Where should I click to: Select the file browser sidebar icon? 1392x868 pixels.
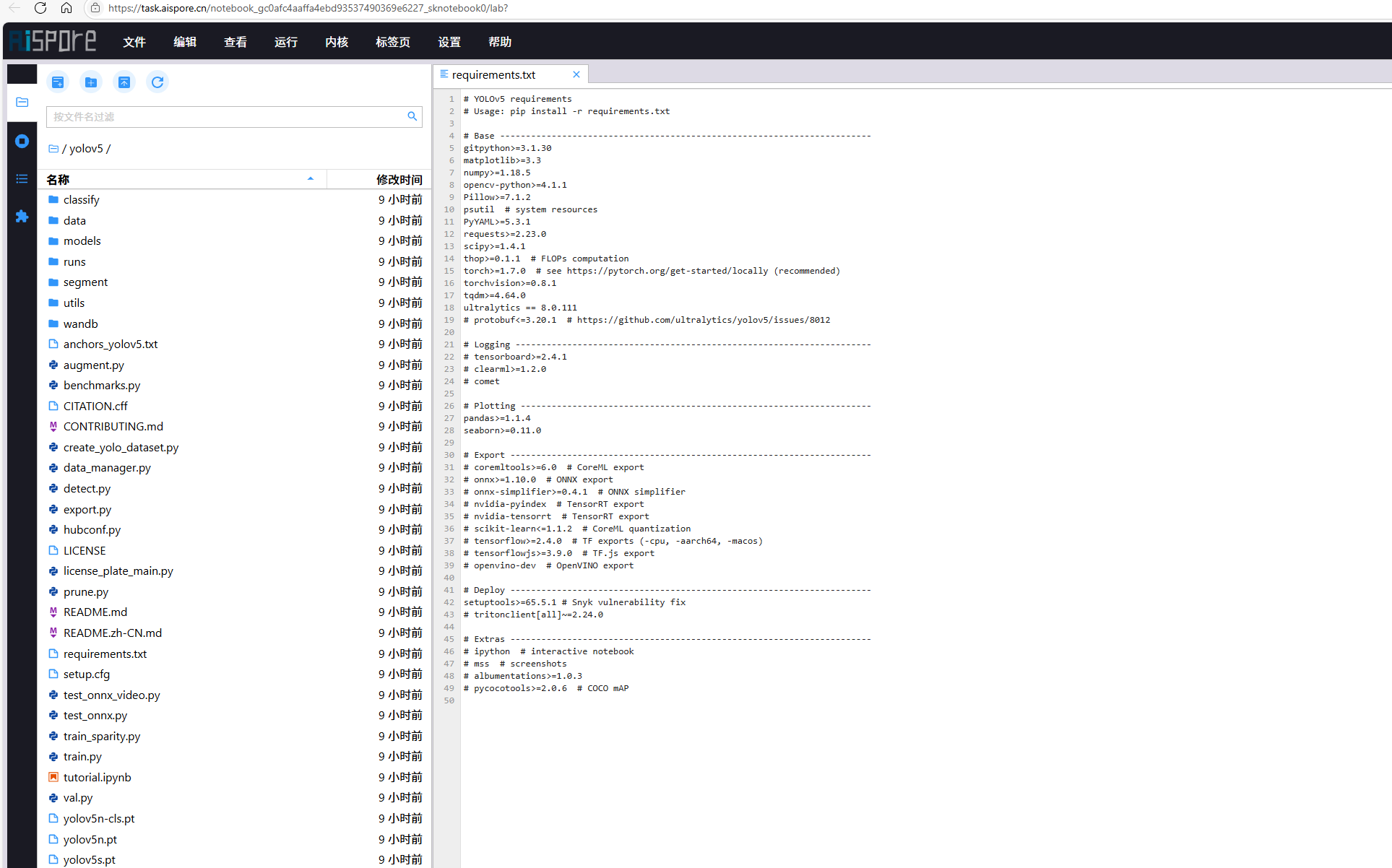pyautogui.click(x=22, y=103)
